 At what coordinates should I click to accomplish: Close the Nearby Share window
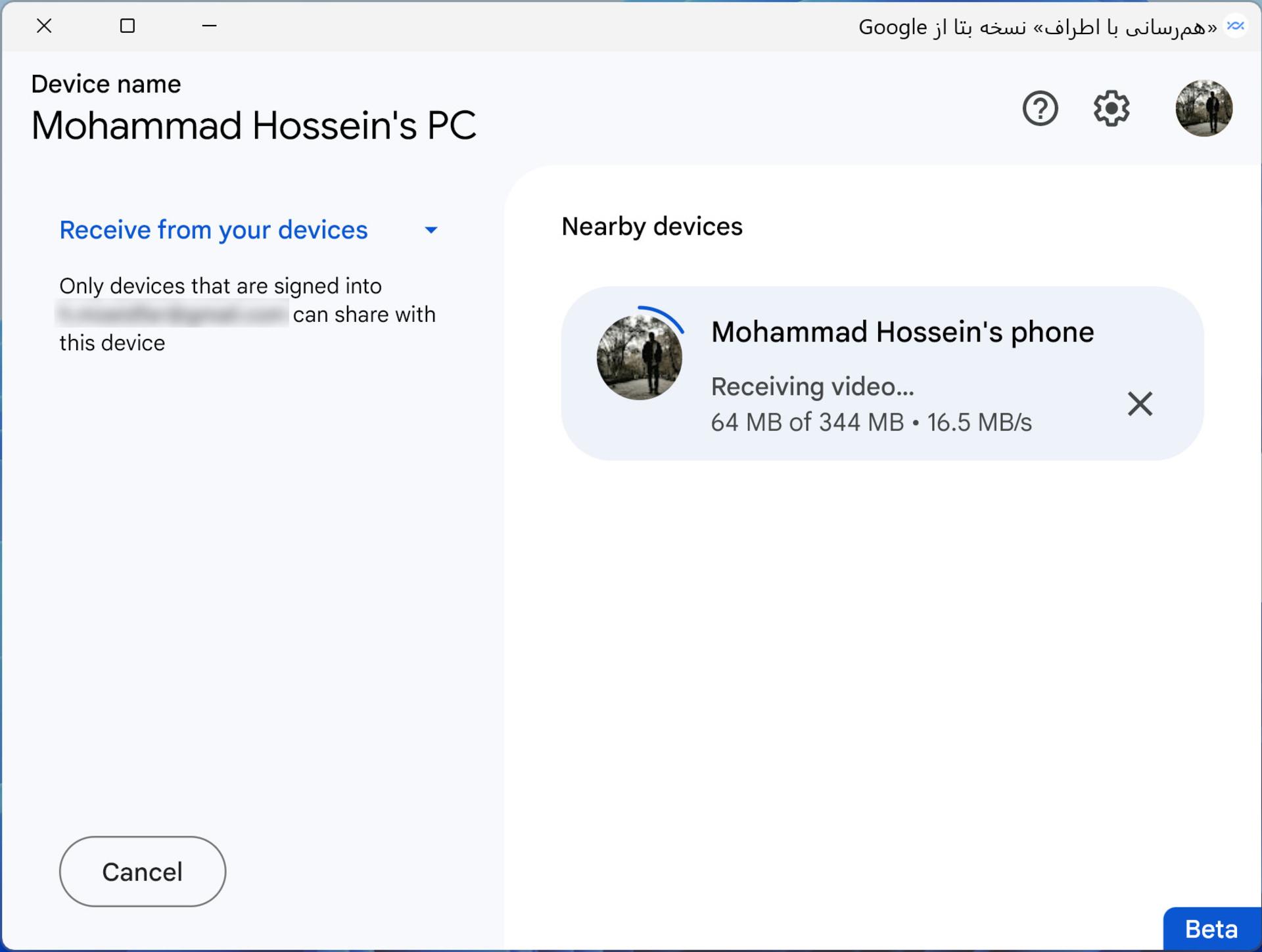44,26
